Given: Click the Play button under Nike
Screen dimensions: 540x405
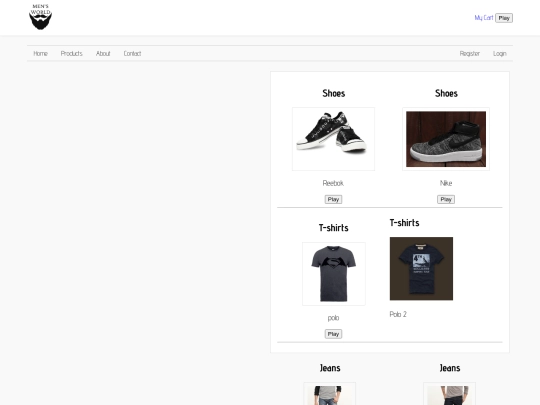Looking at the screenshot, I should click(x=446, y=199).
